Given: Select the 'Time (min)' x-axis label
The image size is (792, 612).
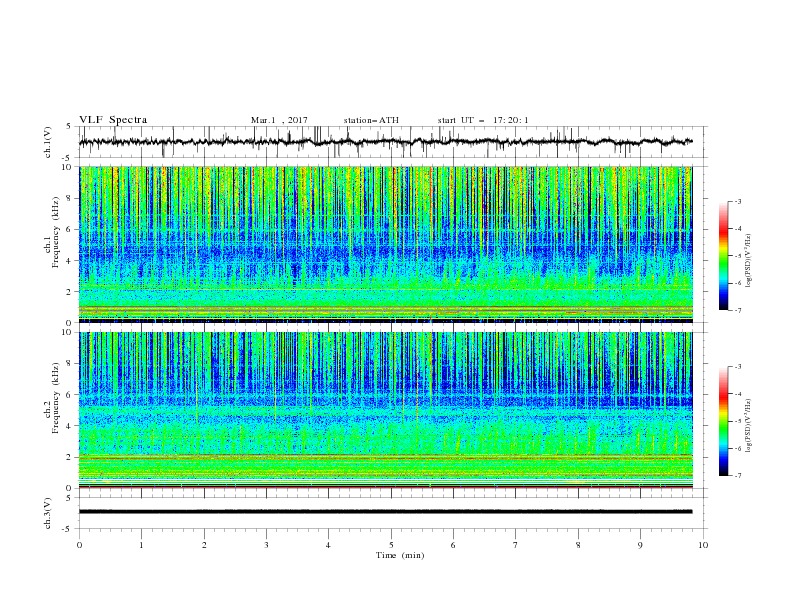Looking at the screenshot, I should (400, 555).
